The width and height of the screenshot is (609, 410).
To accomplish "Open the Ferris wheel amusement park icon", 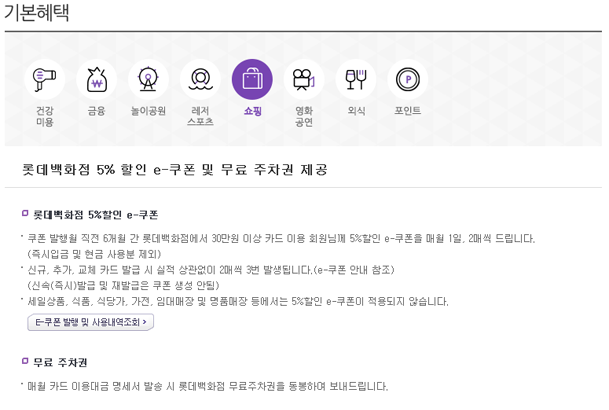I will 149,79.
